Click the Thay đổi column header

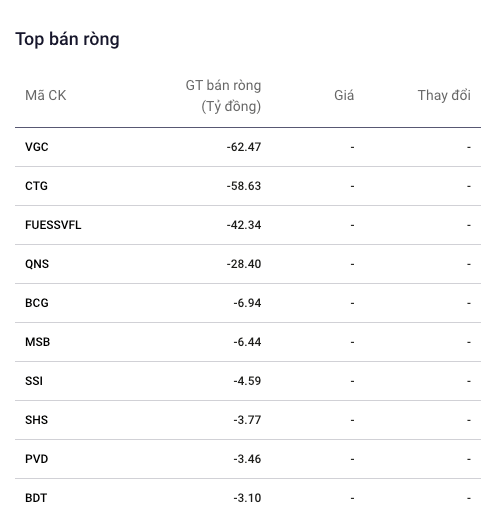click(x=444, y=95)
